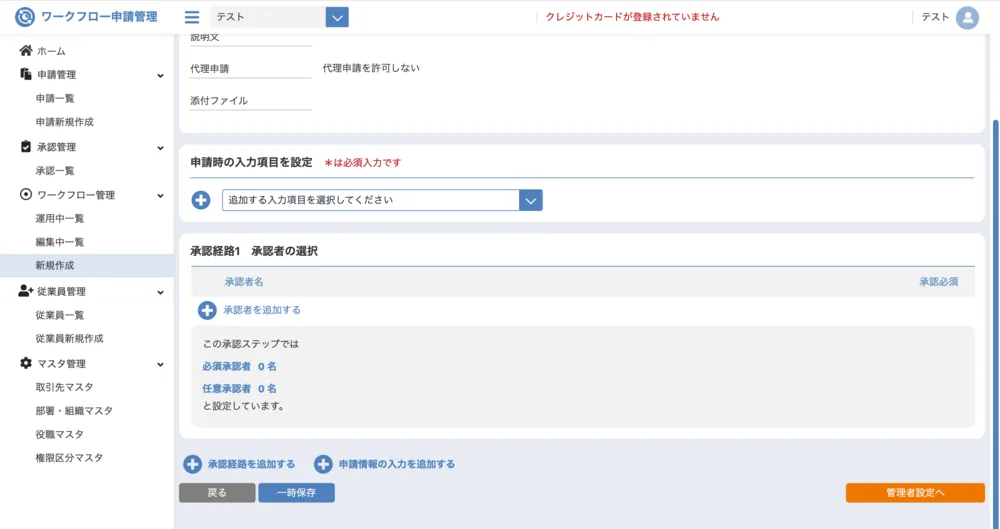Image resolution: width=1000 pixels, height=529 pixels.
Task: Open 権限区分マスタ in sidebar
Action: click(x=70, y=458)
